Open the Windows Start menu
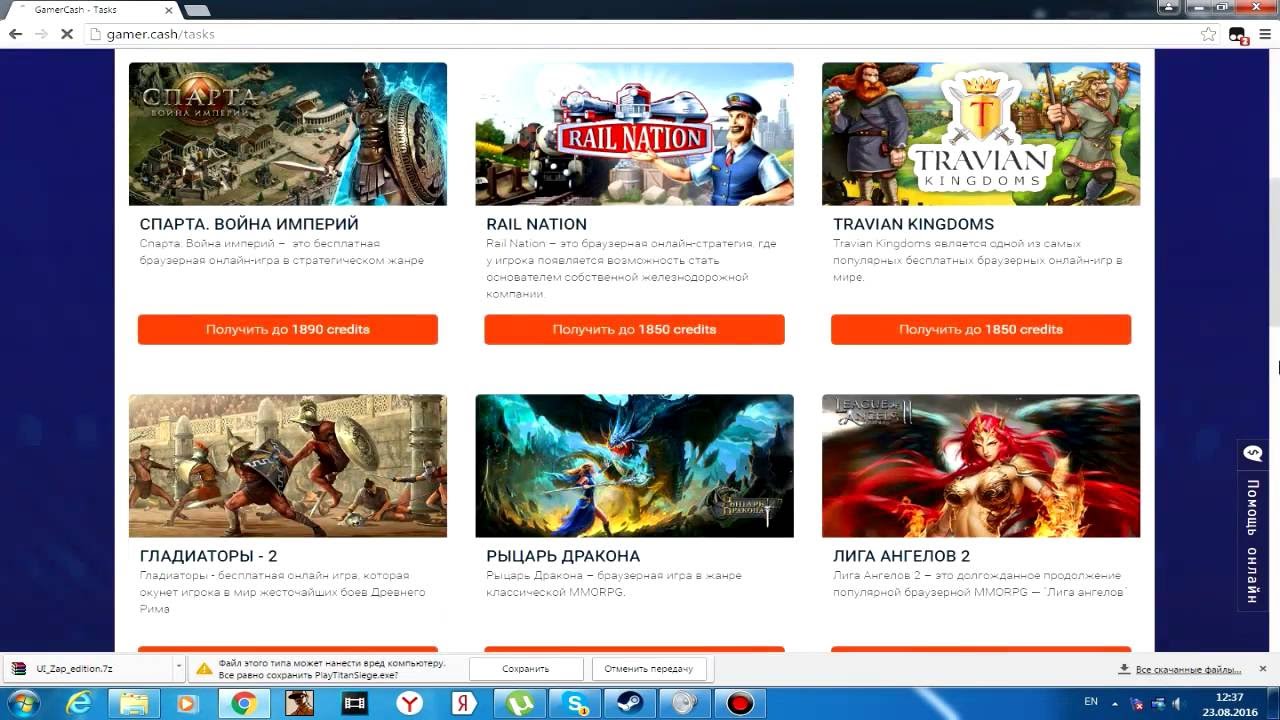The height and width of the screenshot is (720, 1280). [x=22, y=704]
